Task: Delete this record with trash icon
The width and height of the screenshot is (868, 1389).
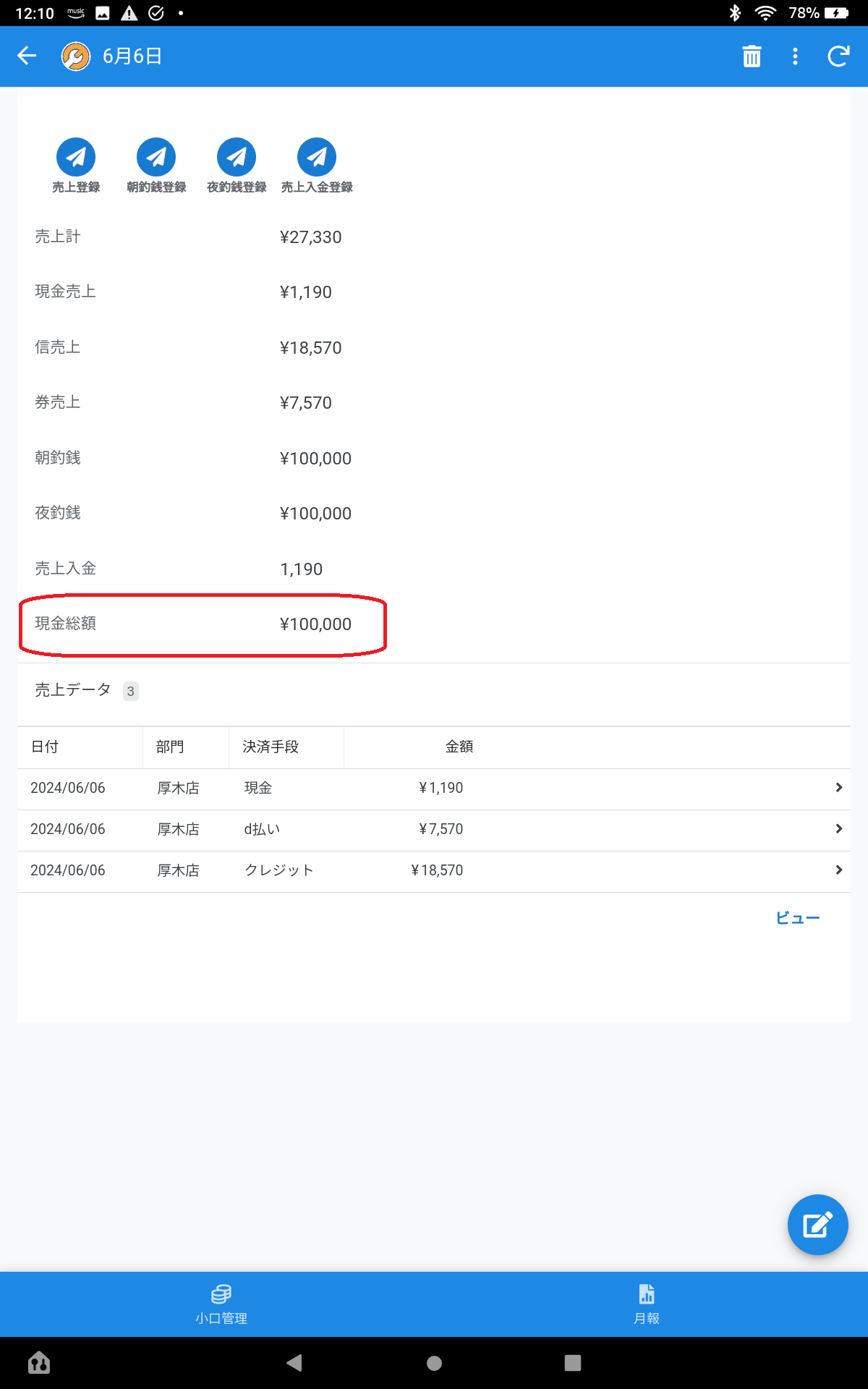Action: 752,56
